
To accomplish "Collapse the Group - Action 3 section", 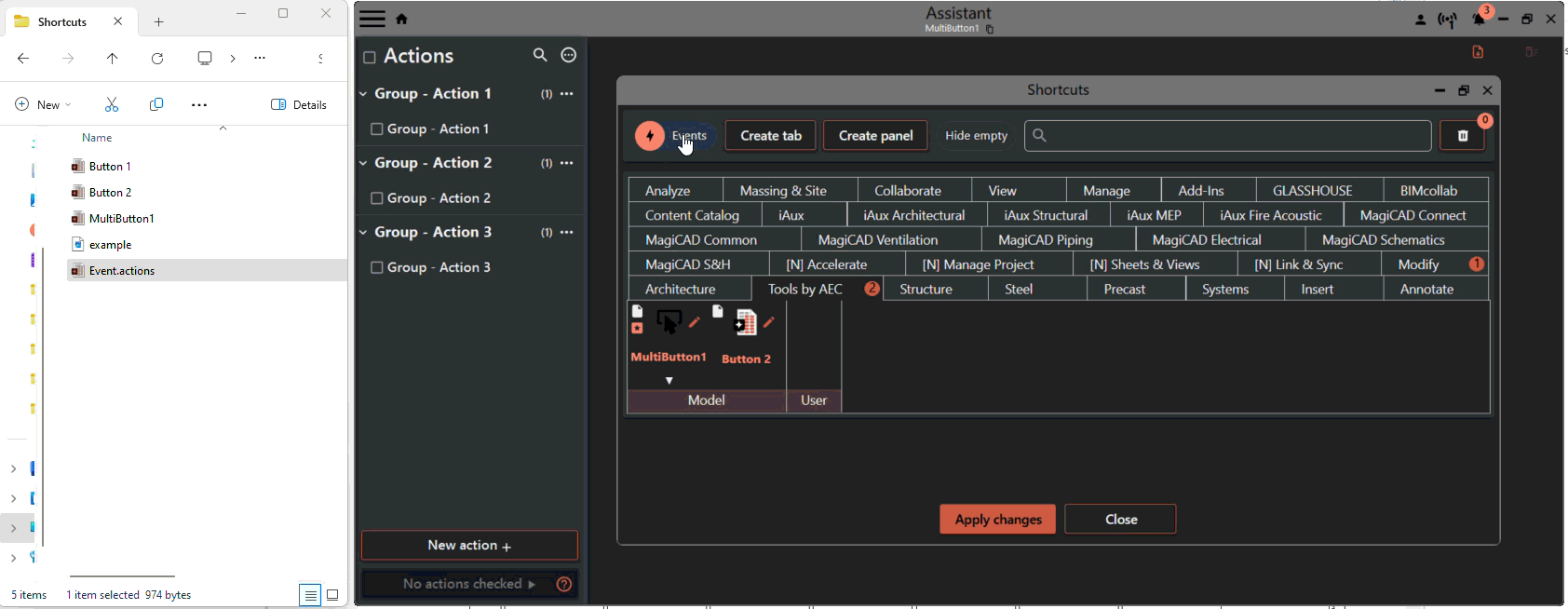I will 364,233.
